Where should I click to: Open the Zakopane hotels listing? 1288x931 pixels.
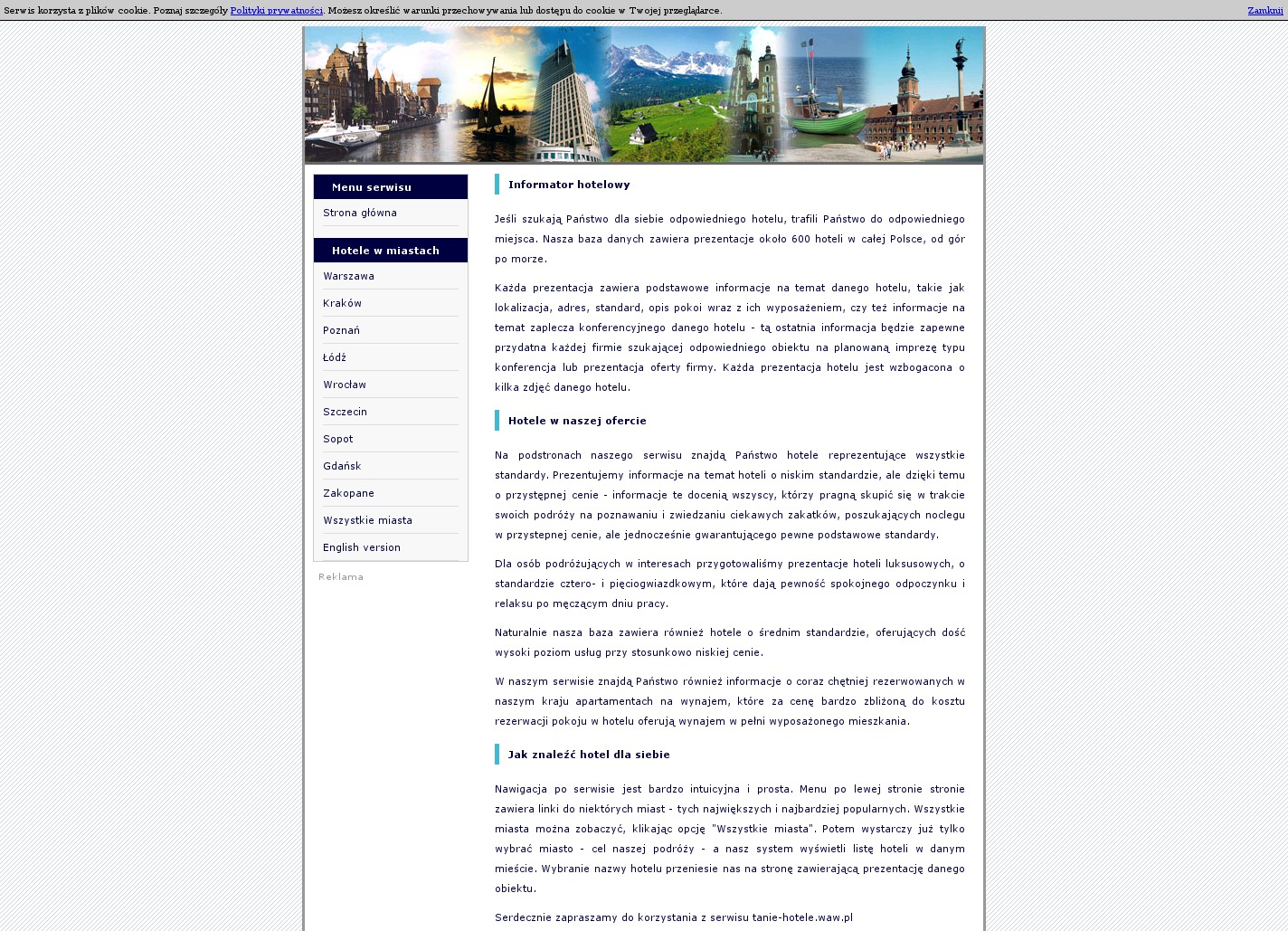click(348, 494)
